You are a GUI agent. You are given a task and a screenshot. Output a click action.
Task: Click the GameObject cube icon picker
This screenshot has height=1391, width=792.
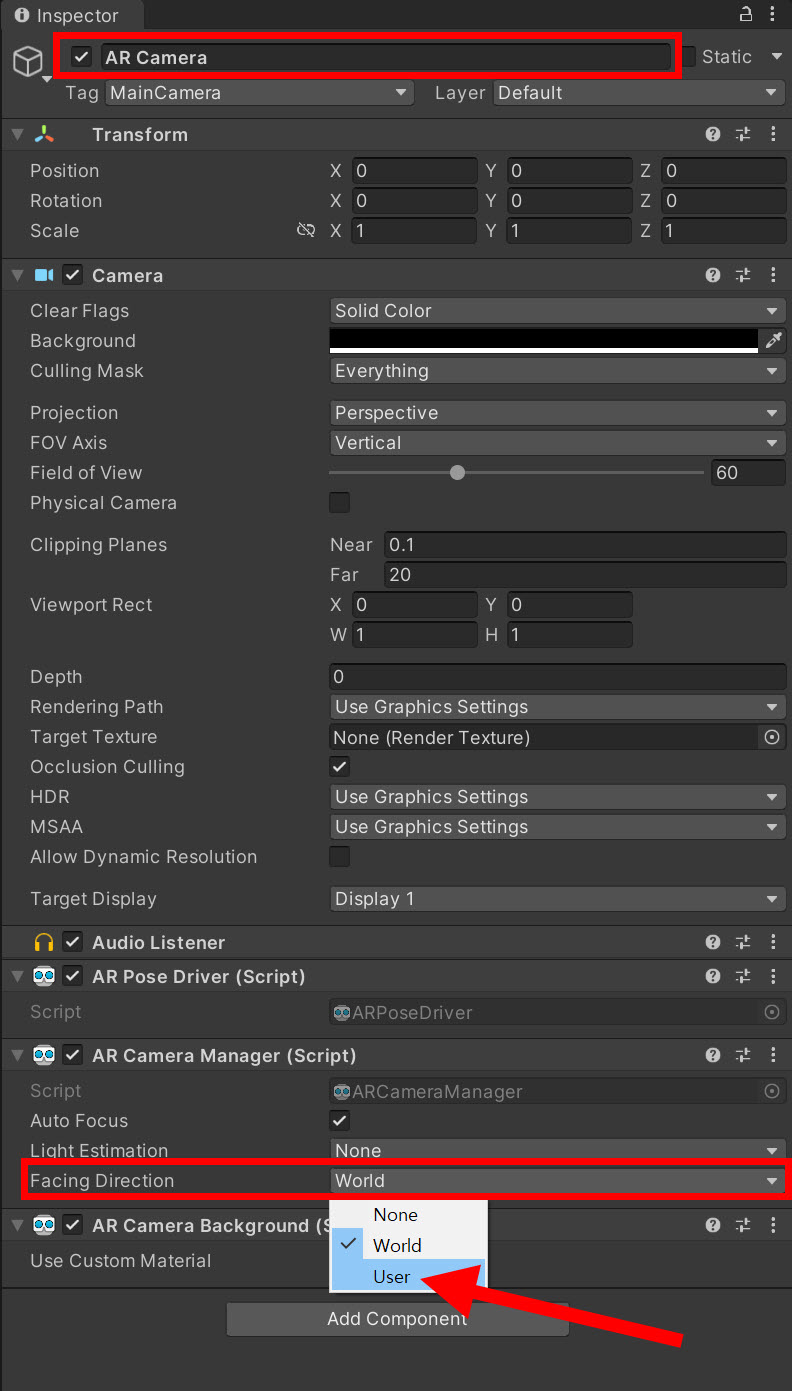[27, 62]
